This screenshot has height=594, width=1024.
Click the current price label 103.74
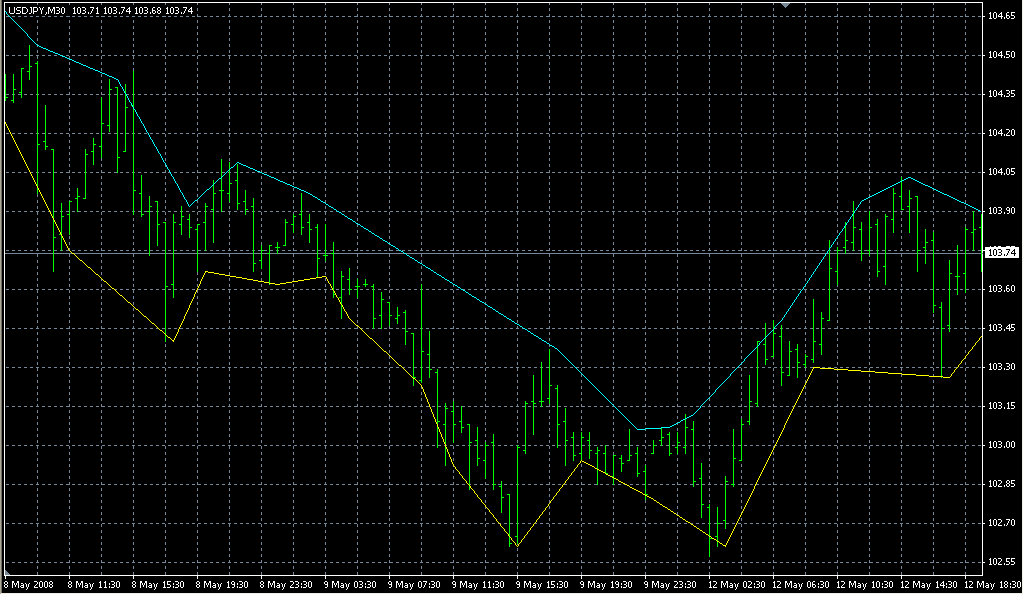point(1002,253)
